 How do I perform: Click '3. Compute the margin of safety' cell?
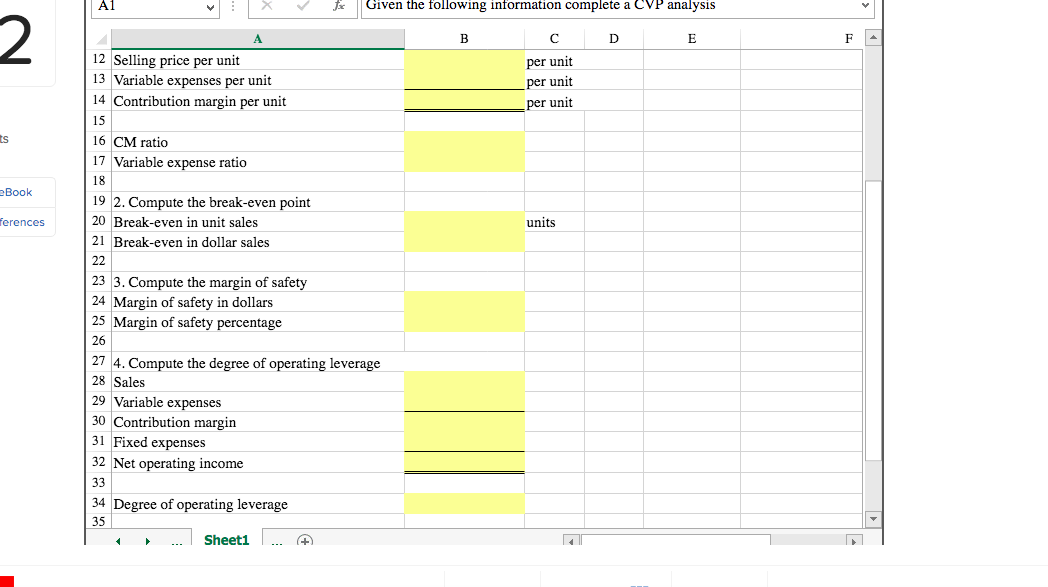point(257,281)
